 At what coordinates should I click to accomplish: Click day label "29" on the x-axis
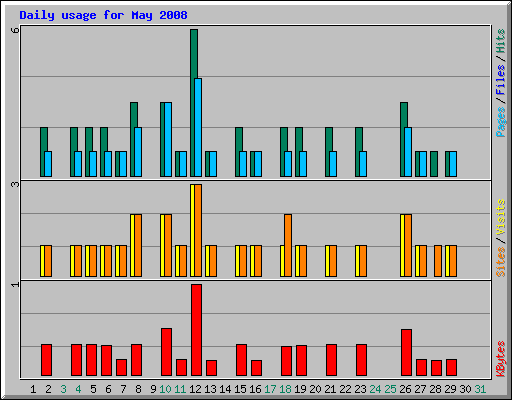pos(450,389)
